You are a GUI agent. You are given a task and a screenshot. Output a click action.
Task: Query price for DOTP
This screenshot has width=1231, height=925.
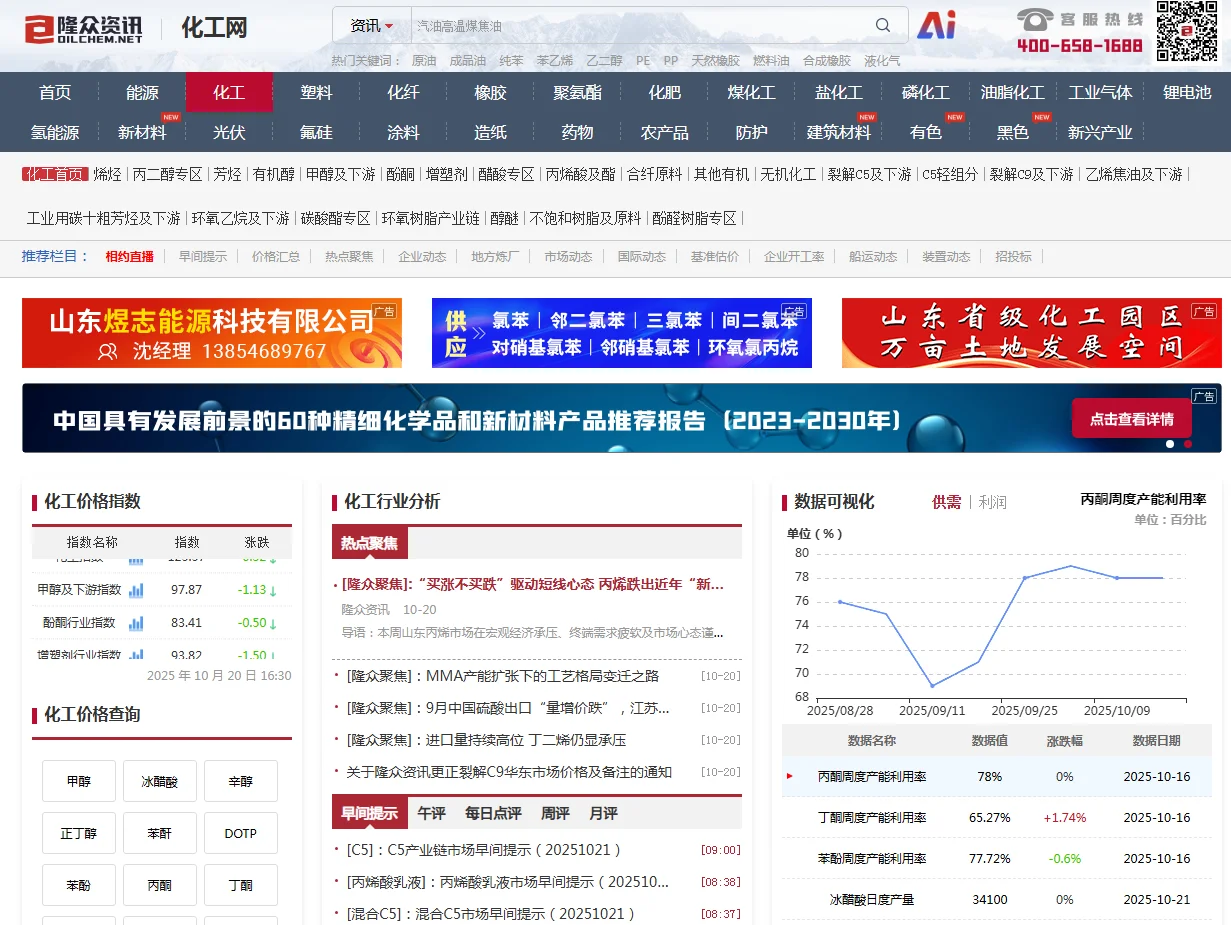click(241, 833)
